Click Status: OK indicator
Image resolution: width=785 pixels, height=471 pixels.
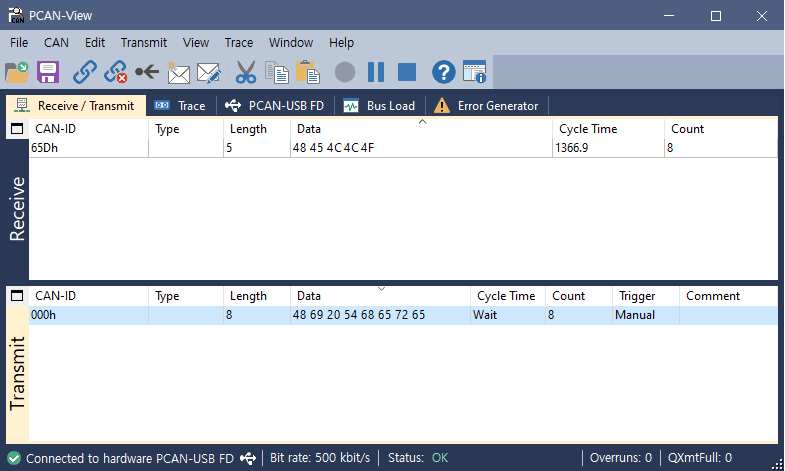(x=418, y=458)
